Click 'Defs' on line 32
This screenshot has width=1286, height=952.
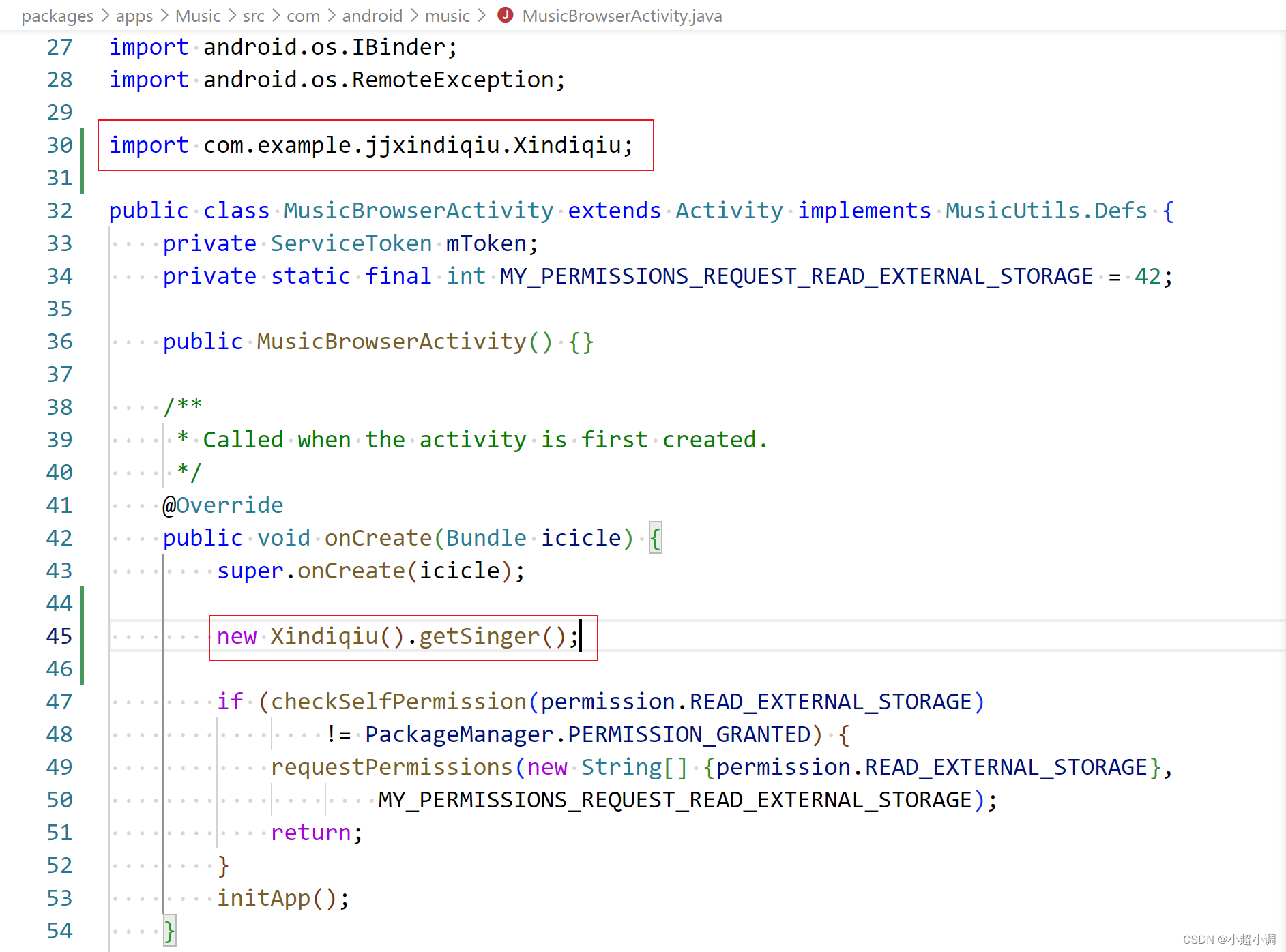1121,211
